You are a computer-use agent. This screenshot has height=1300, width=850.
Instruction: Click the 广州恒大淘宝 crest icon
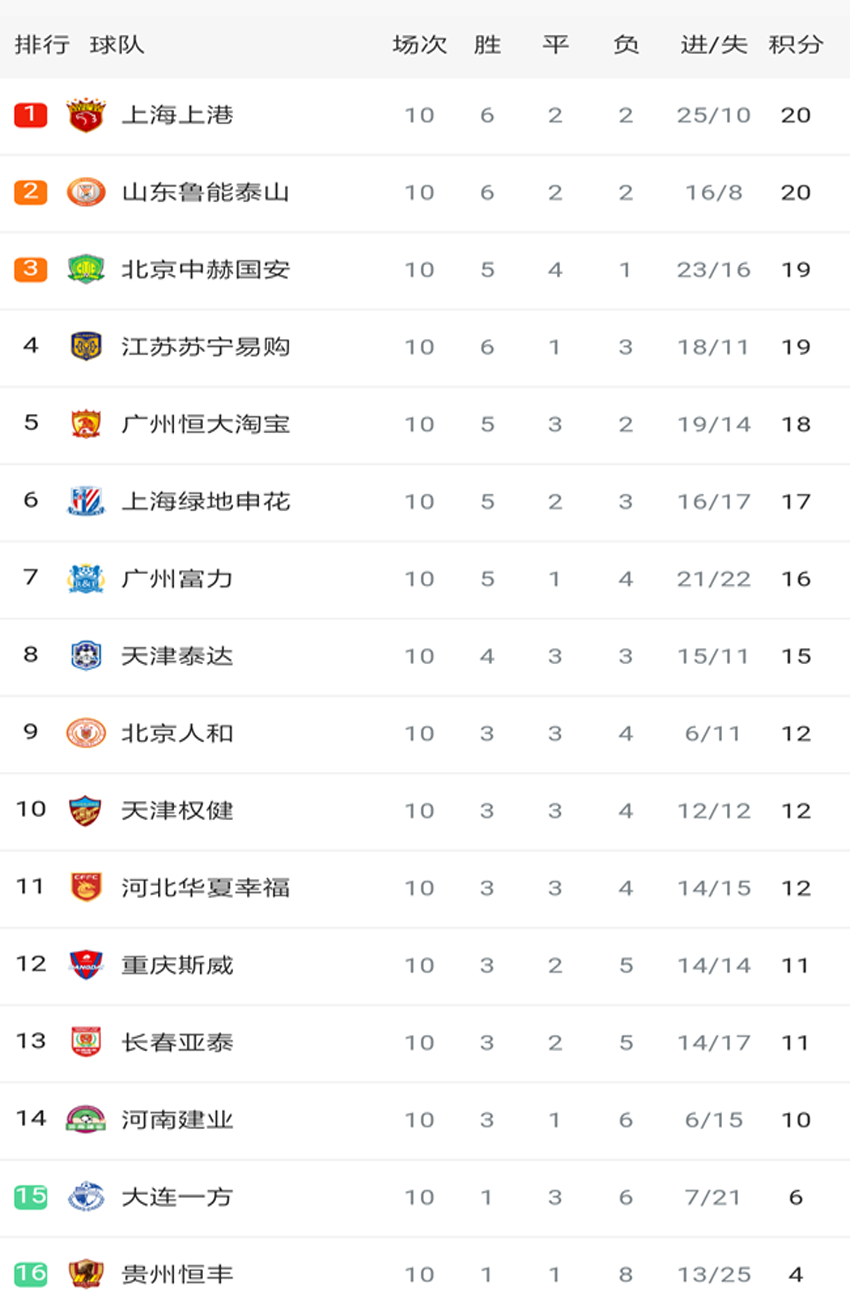click(x=86, y=424)
